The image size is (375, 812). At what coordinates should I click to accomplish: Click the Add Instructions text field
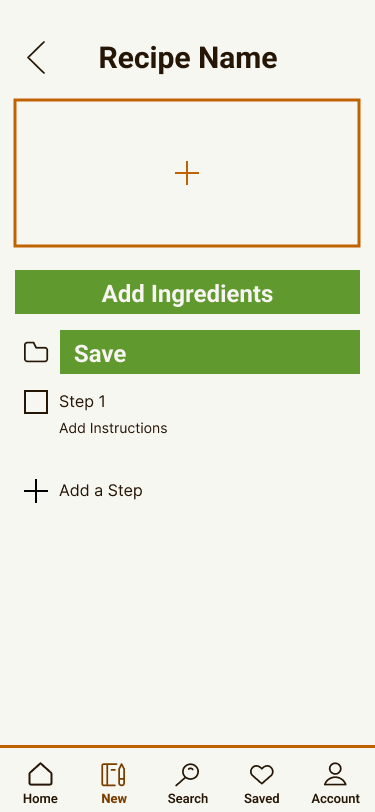(113, 428)
